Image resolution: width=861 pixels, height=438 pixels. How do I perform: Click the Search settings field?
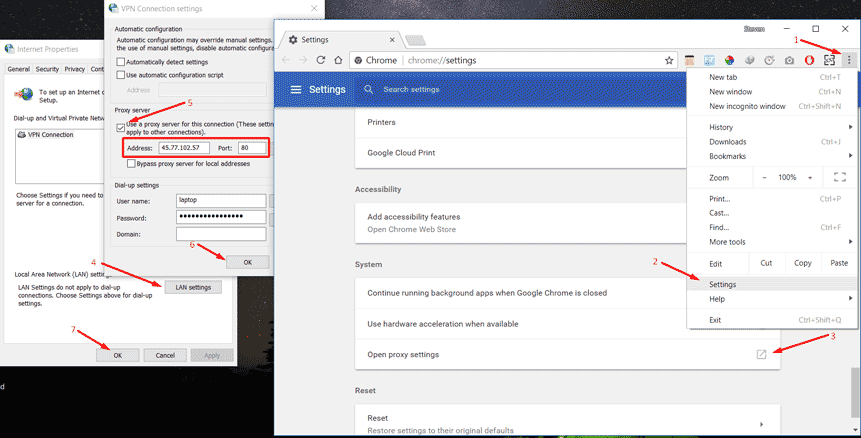coord(521,89)
